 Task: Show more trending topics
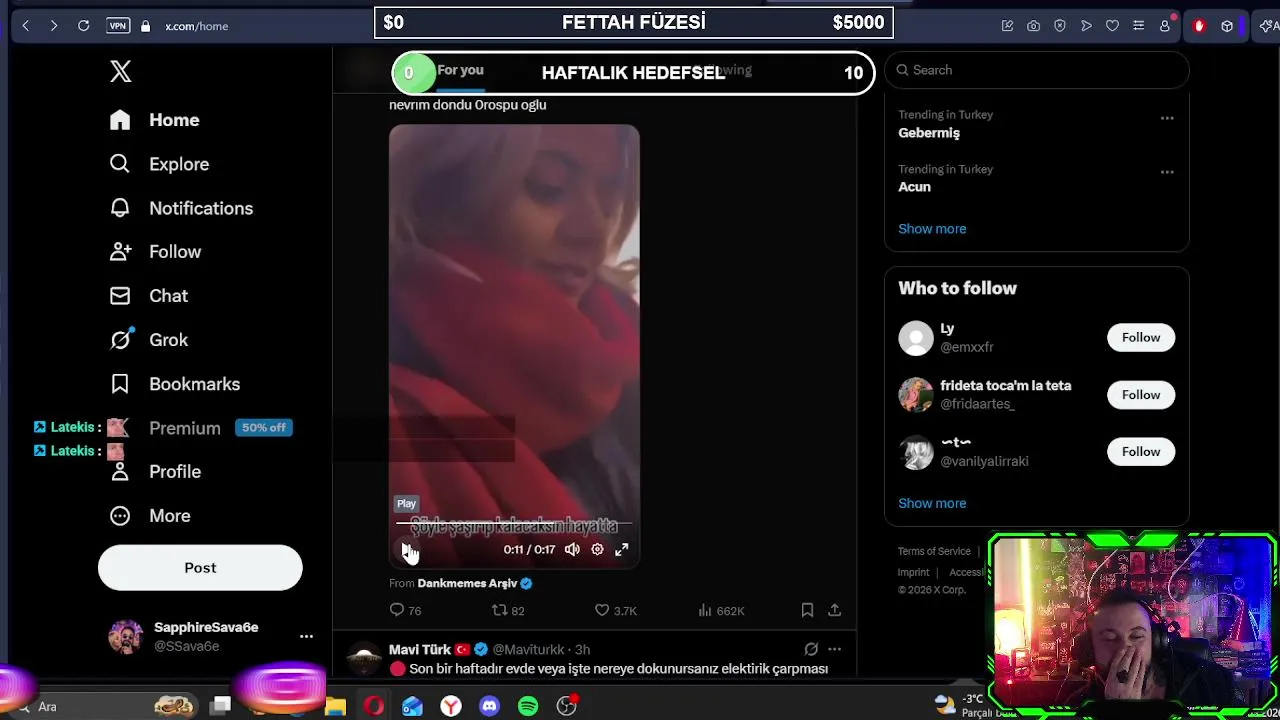pos(932,229)
